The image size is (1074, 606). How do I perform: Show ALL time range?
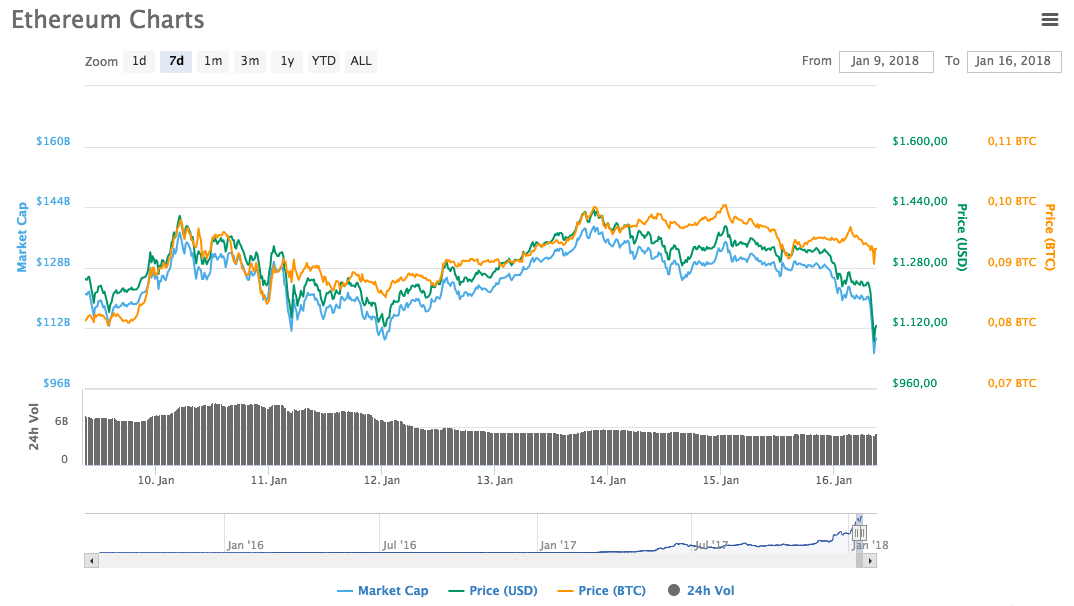pos(361,61)
